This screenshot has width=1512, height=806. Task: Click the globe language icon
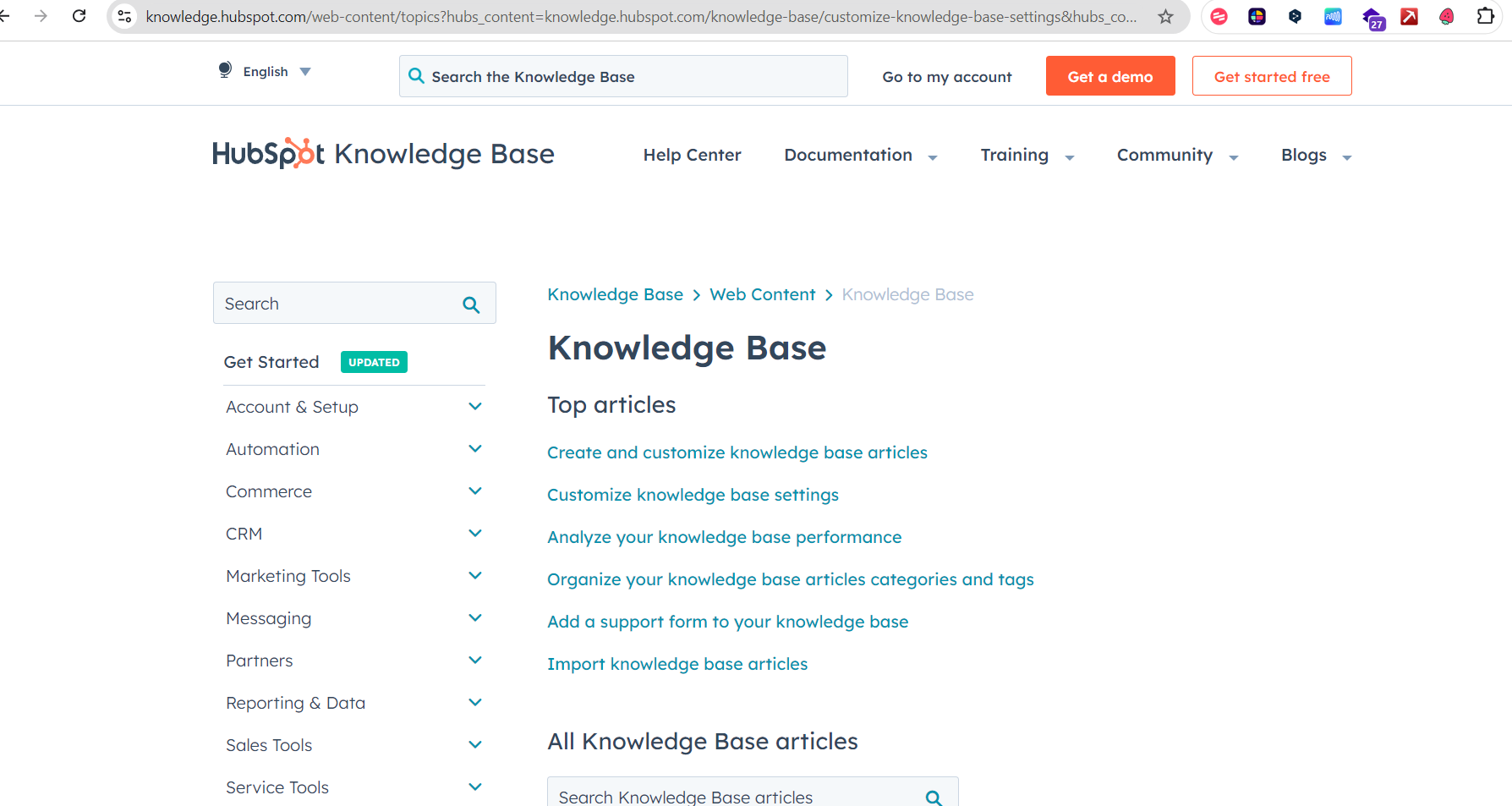224,70
